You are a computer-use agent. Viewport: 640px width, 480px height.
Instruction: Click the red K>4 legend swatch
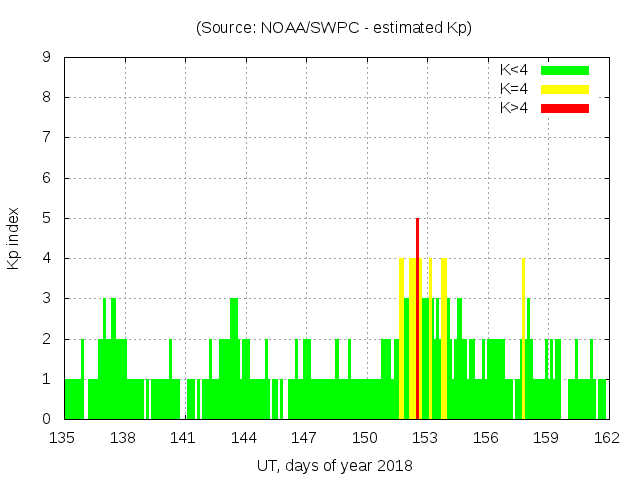565,108
